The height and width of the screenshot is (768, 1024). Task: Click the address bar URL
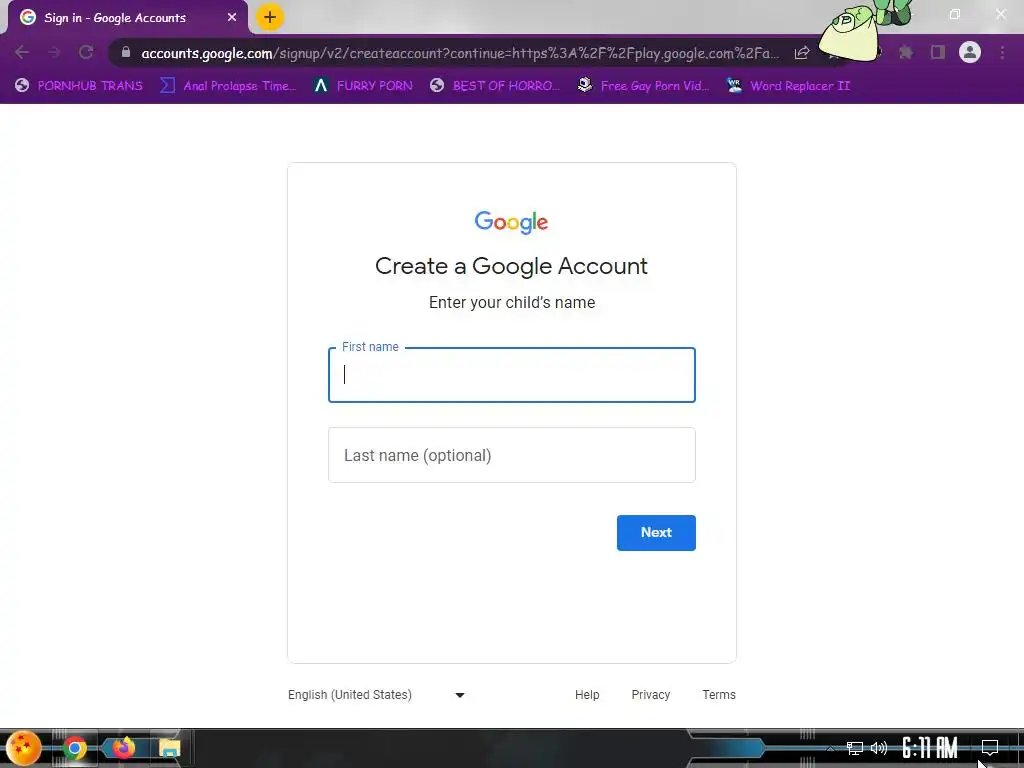460,53
